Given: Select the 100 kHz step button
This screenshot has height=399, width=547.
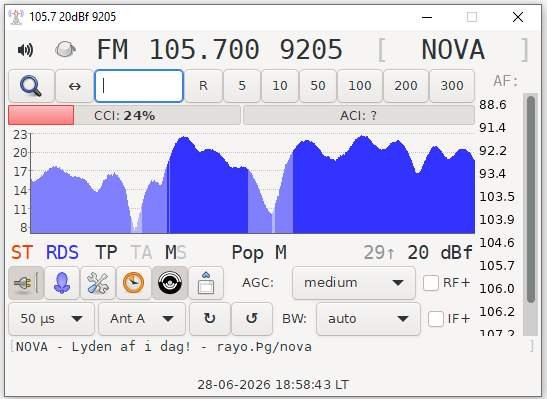Looking at the screenshot, I should click(360, 86).
